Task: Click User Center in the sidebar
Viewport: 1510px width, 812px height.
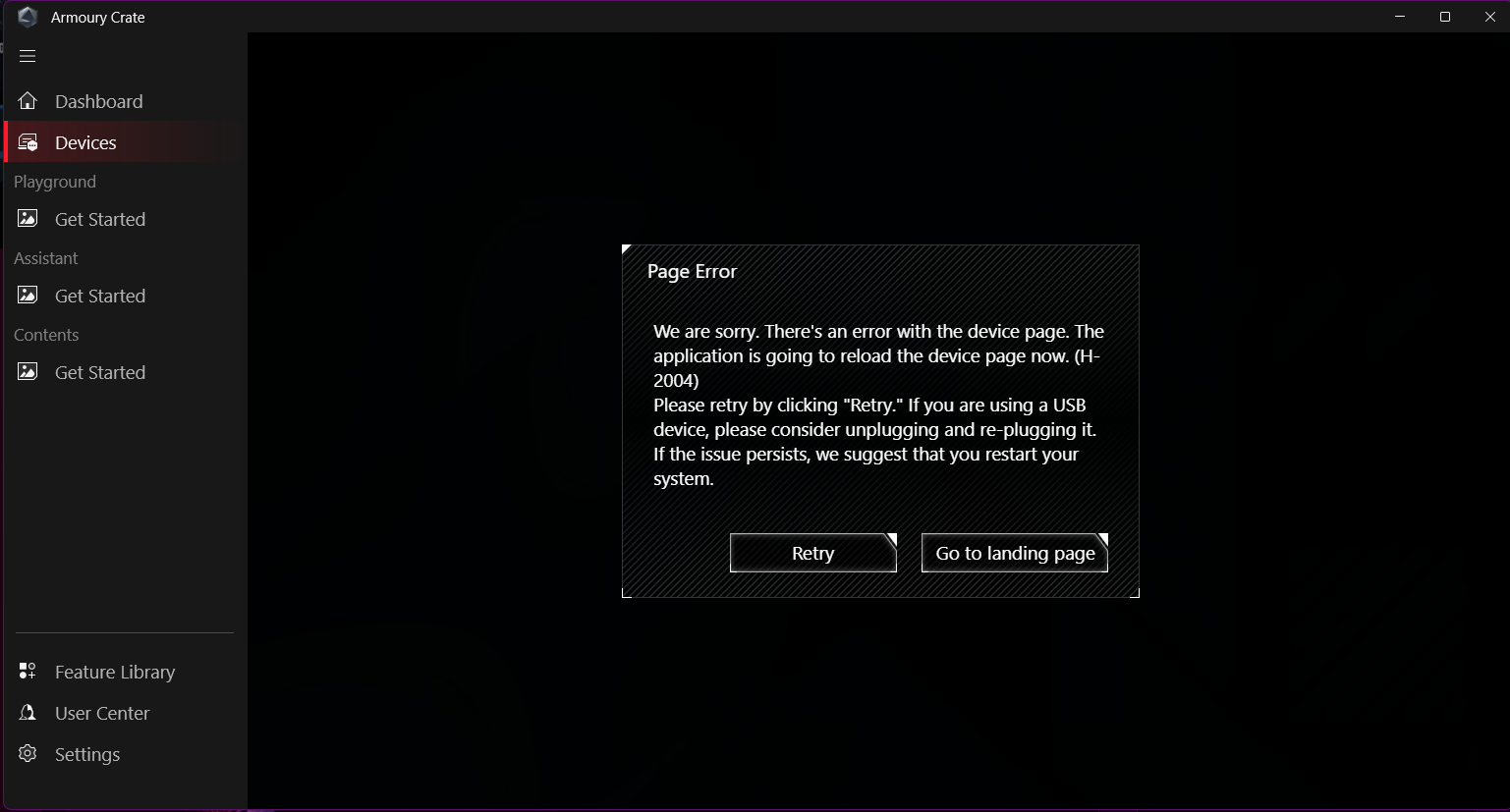Action: (102, 713)
